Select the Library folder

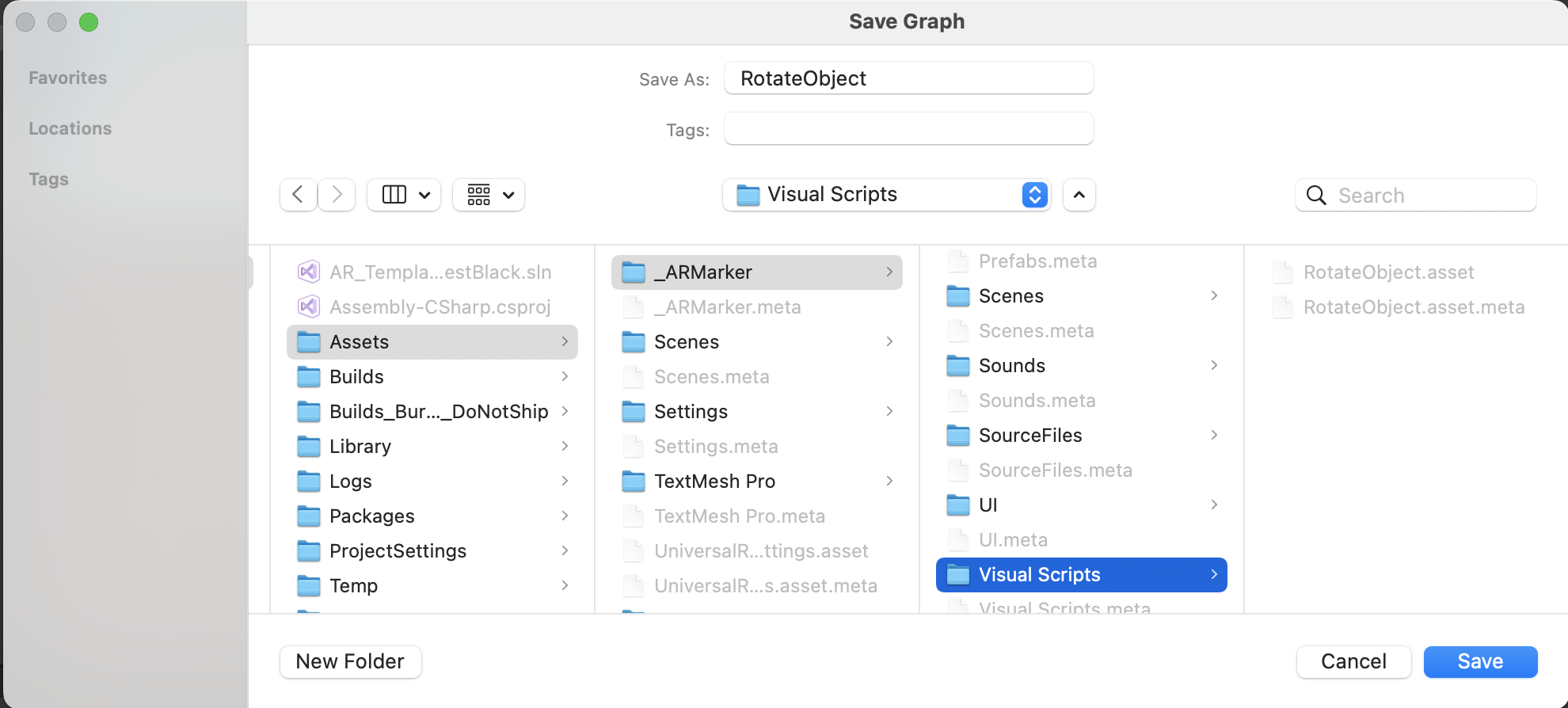tap(360, 447)
